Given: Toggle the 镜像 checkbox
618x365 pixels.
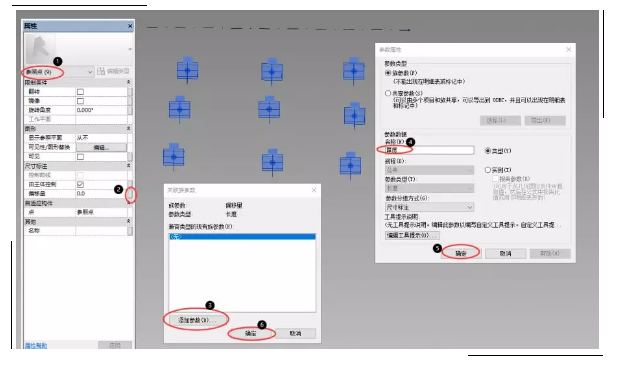Looking at the screenshot, I should pyautogui.click(x=80, y=101).
